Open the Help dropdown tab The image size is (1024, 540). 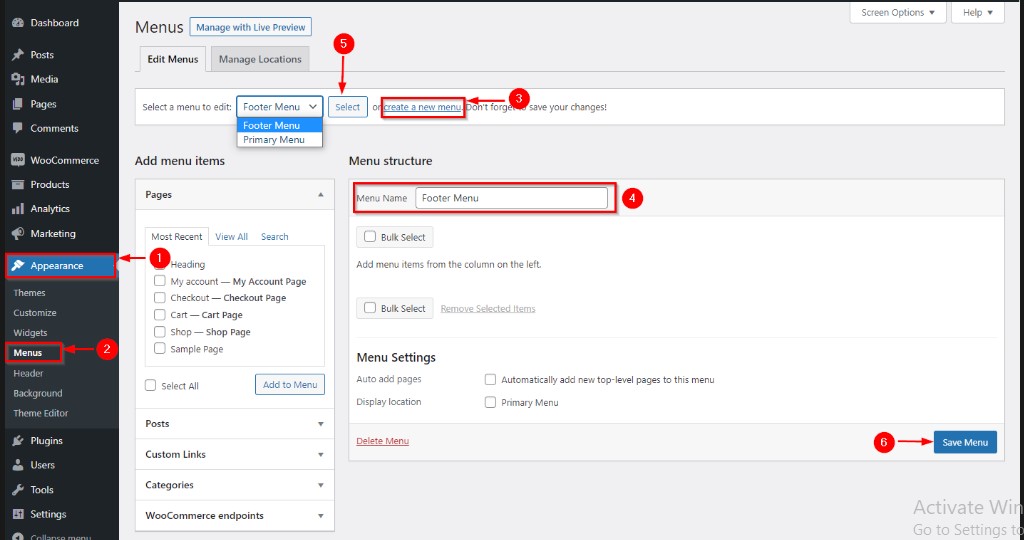978,12
